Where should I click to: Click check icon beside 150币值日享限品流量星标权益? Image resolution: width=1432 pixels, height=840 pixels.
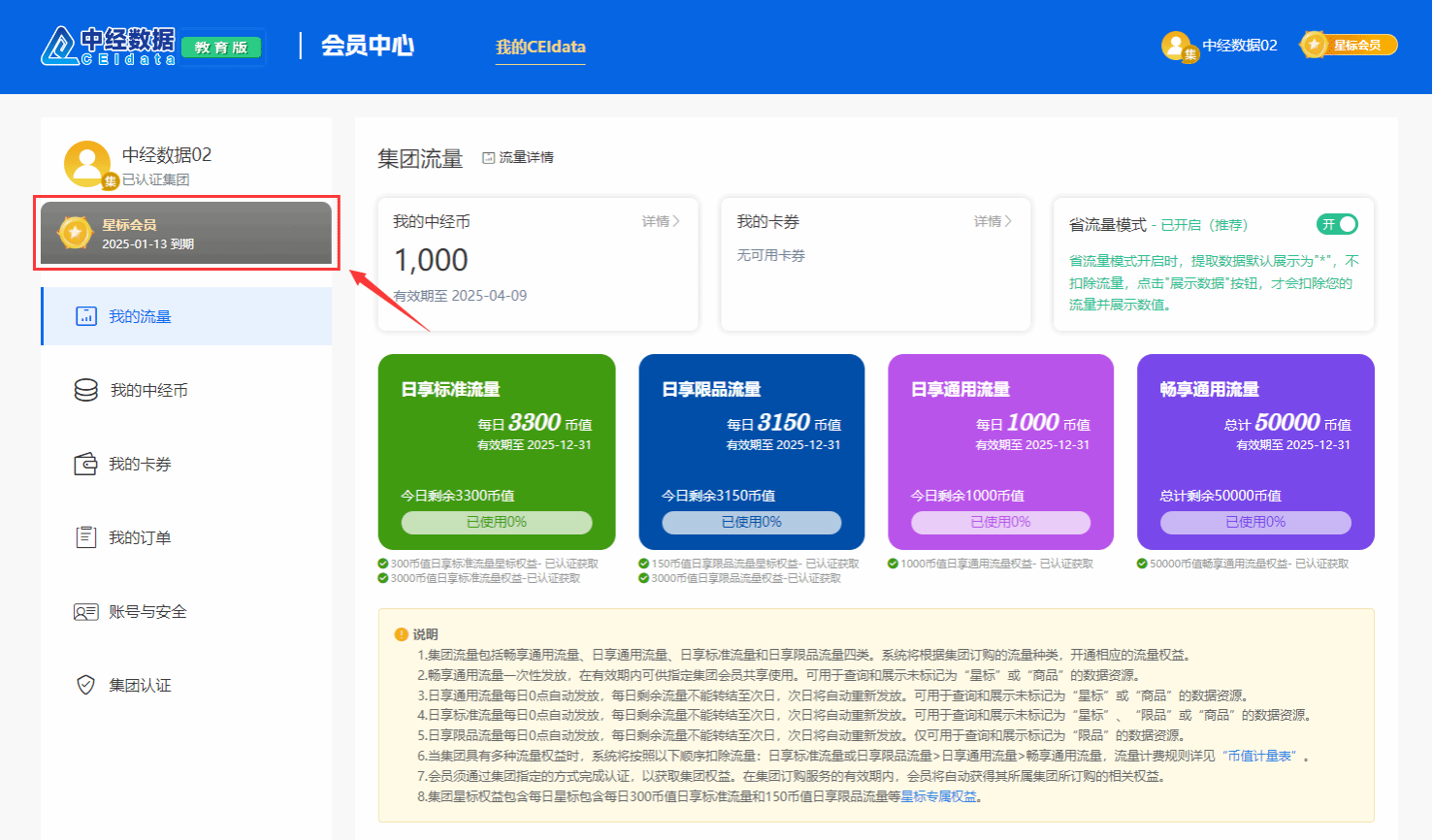tap(644, 564)
